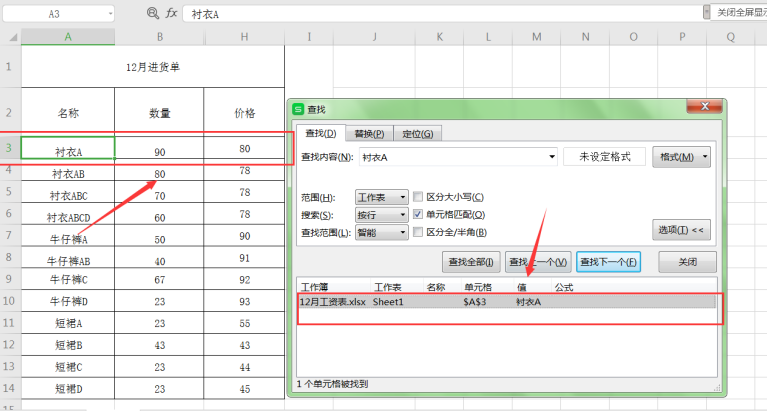Open the Format(M) dropdown arrow
This screenshot has width=767, height=411.
click(x=705, y=157)
